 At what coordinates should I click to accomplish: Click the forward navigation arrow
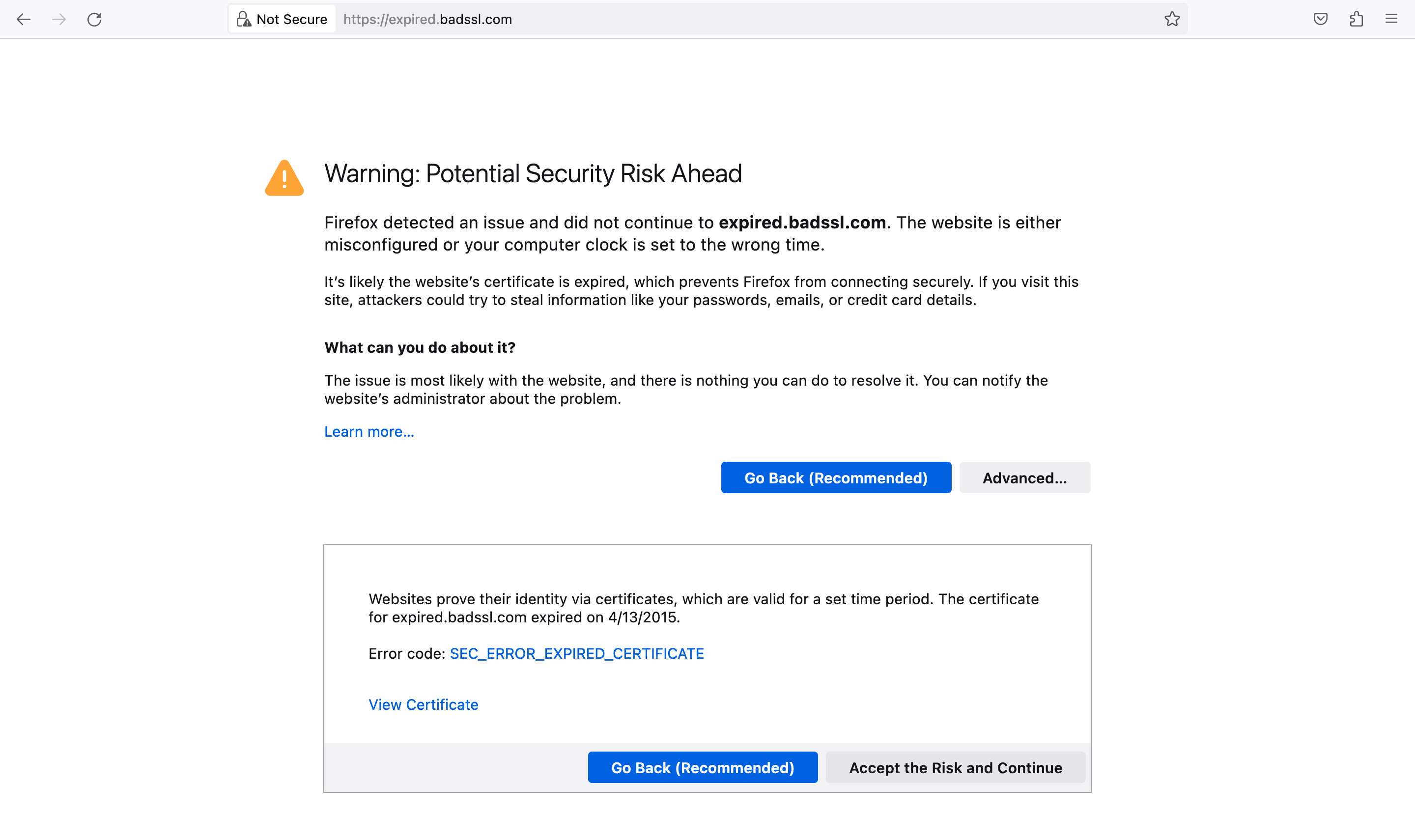[x=59, y=19]
